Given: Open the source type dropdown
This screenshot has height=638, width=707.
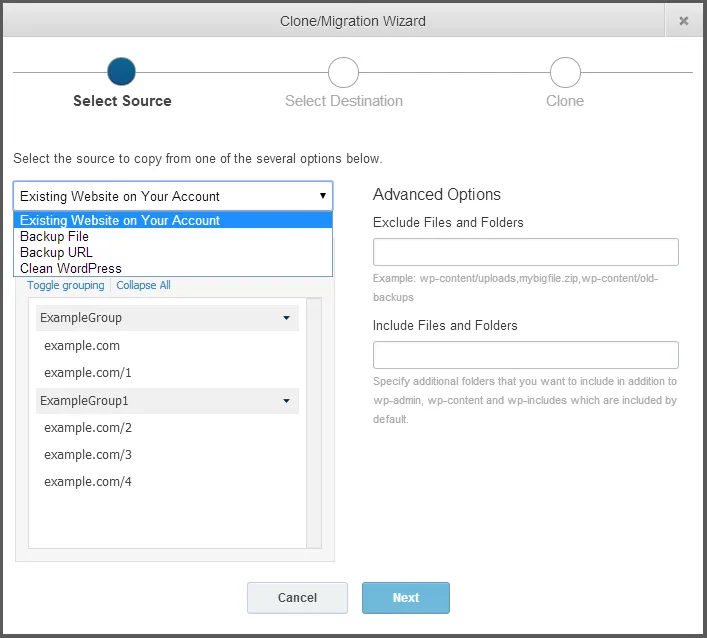Looking at the screenshot, I should [x=173, y=196].
